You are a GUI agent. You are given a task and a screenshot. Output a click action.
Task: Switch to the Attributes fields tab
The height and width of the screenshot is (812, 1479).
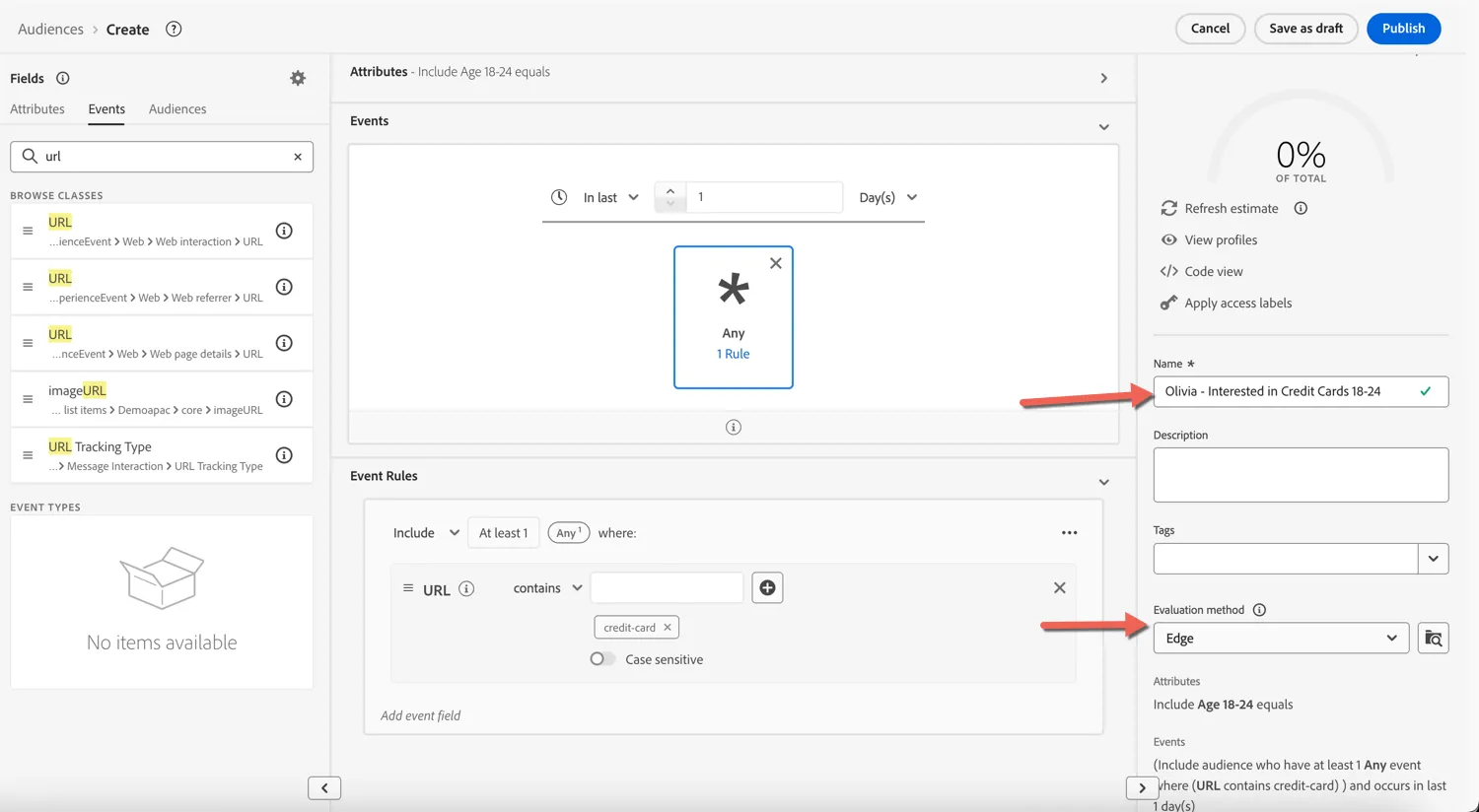point(37,109)
